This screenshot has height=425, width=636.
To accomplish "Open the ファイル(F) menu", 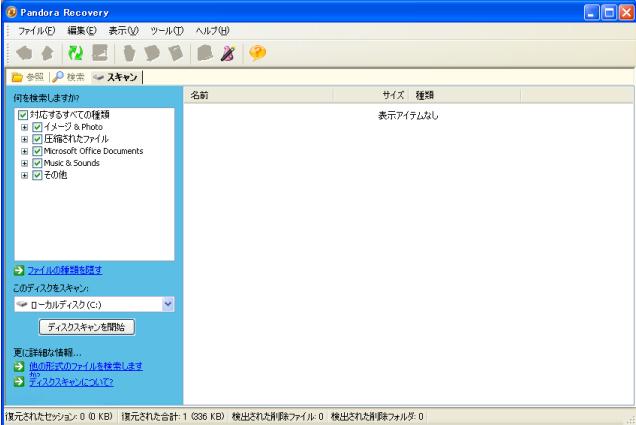I will coord(37,31).
